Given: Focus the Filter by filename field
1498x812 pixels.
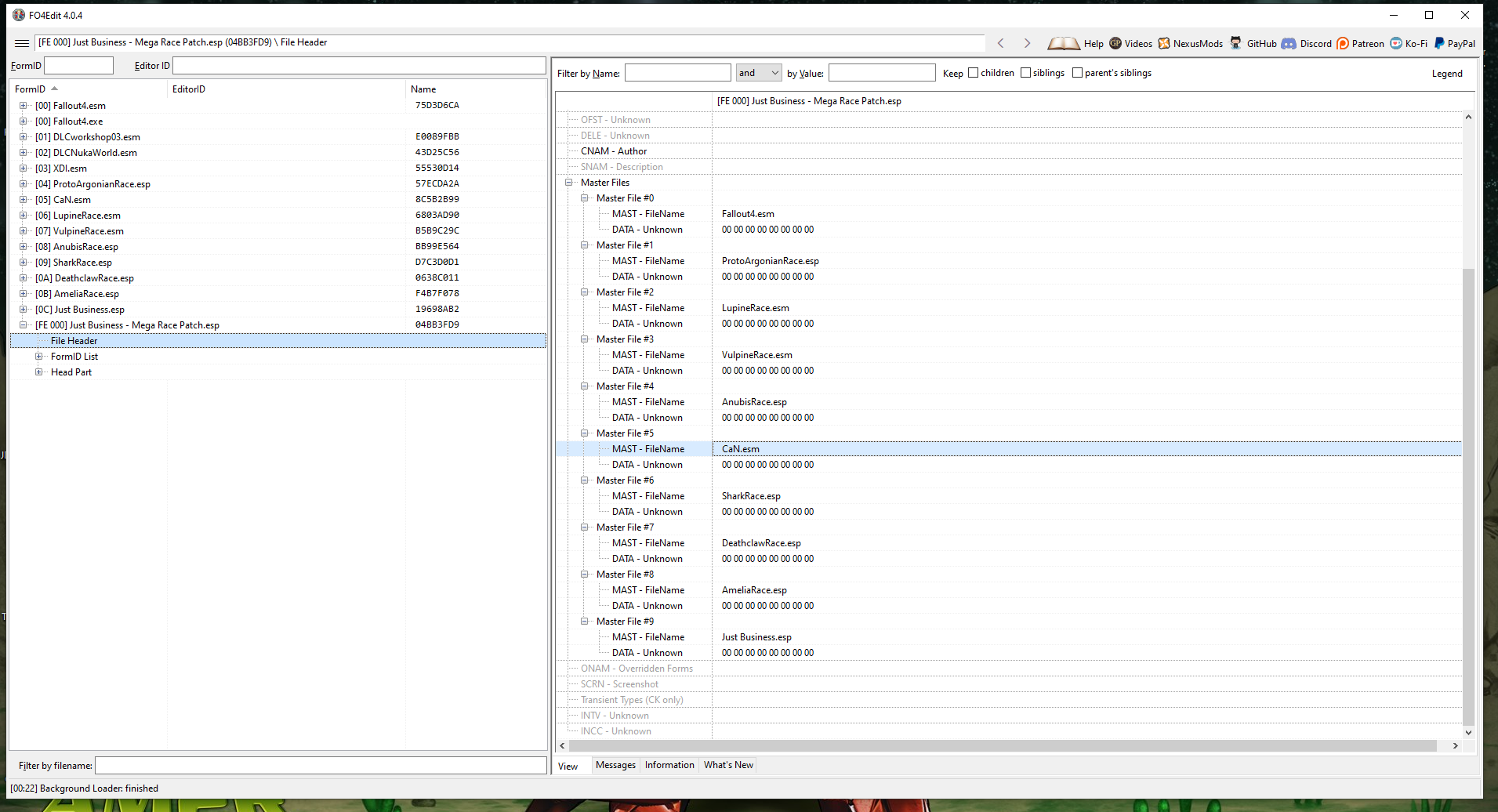Looking at the screenshot, I should [x=321, y=766].
